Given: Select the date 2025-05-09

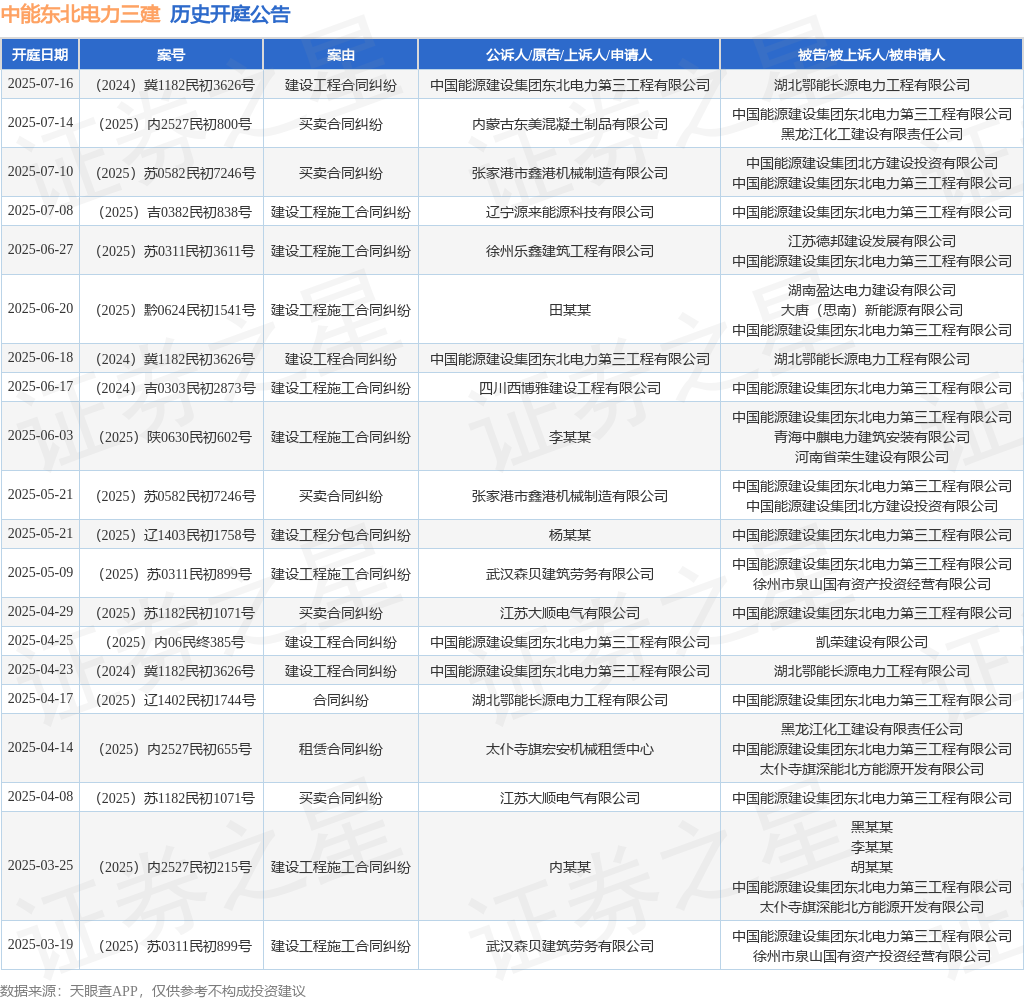Looking at the screenshot, I should (40, 573).
